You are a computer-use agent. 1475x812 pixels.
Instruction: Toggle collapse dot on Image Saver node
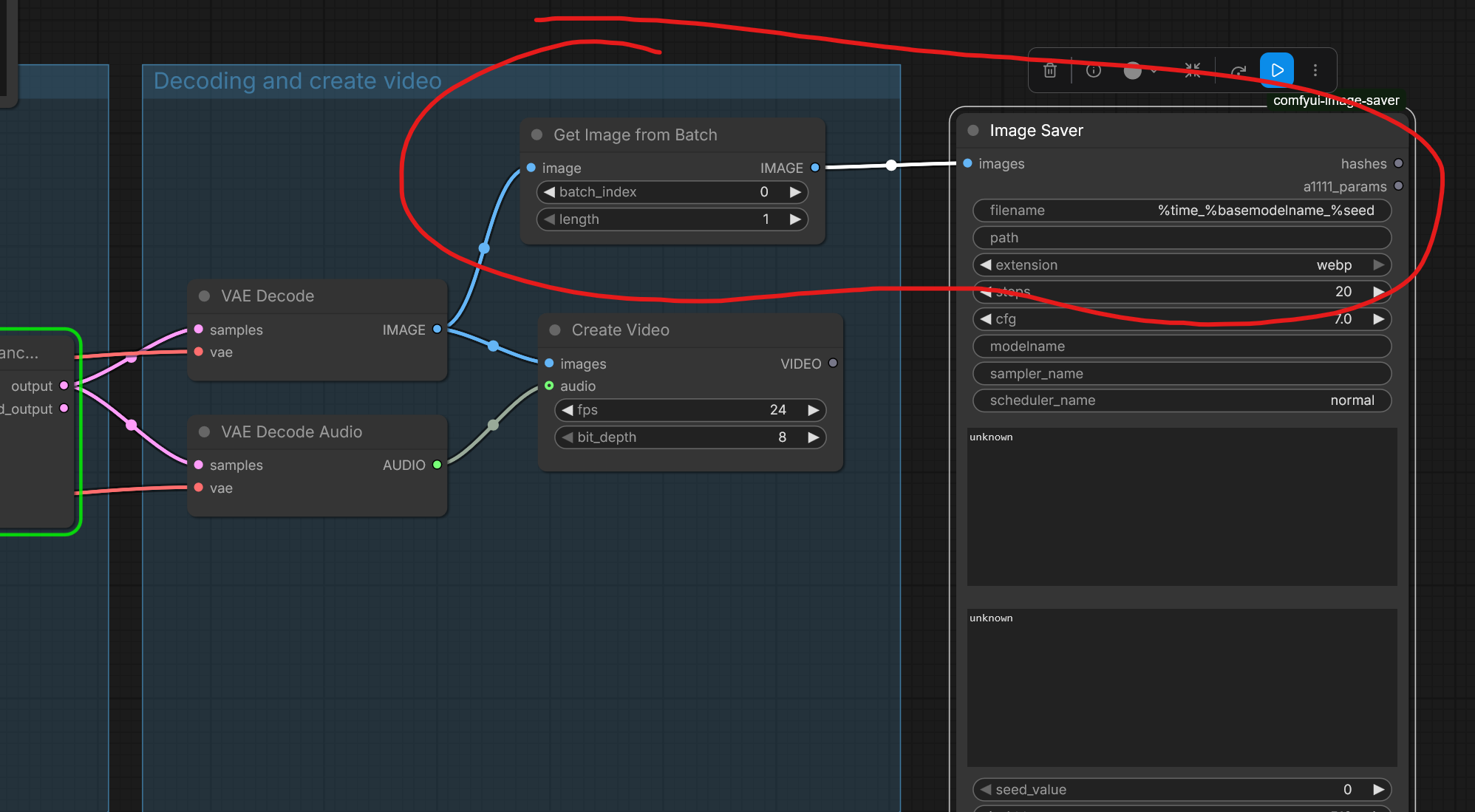coord(973,130)
